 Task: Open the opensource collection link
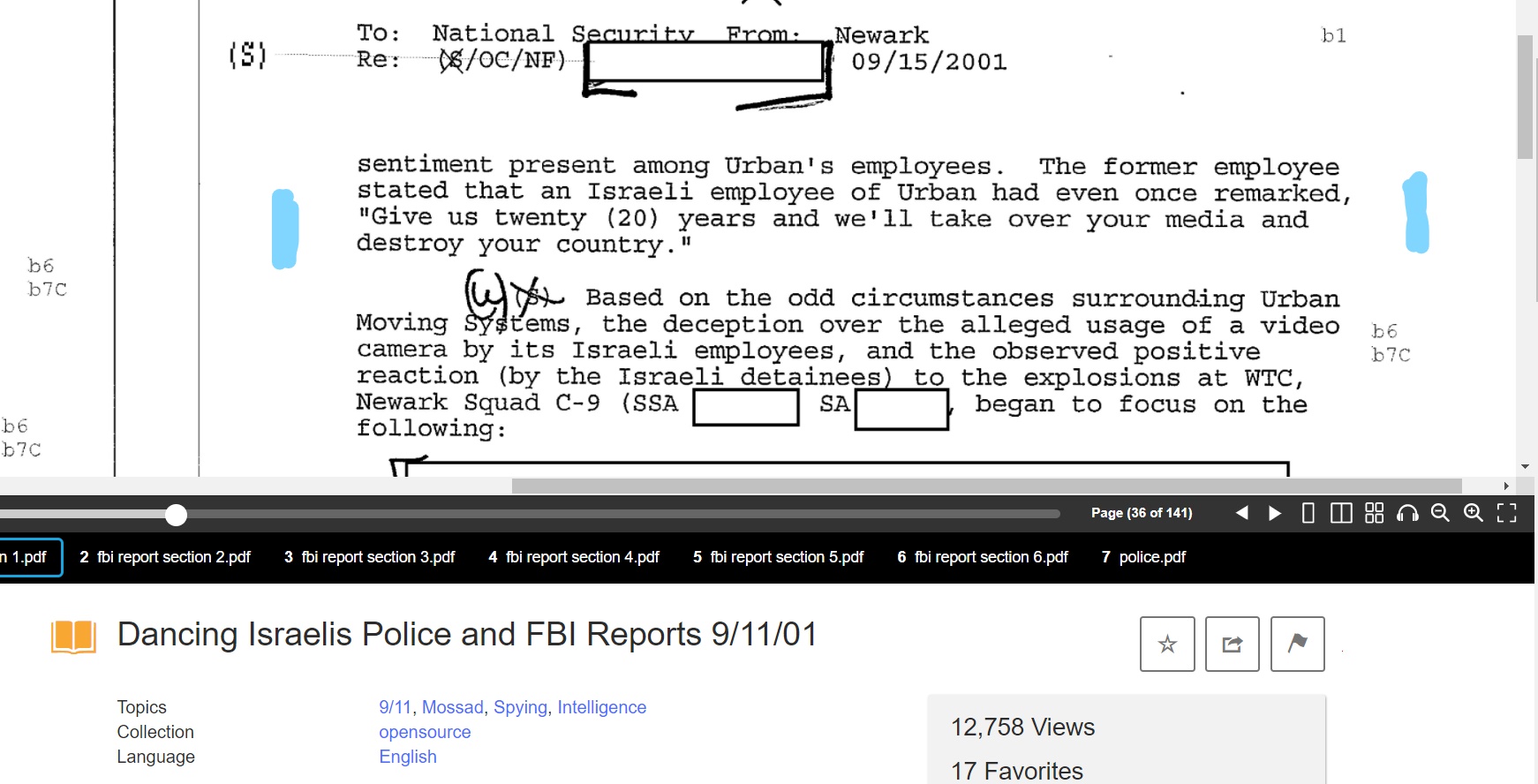(x=425, y=732)
